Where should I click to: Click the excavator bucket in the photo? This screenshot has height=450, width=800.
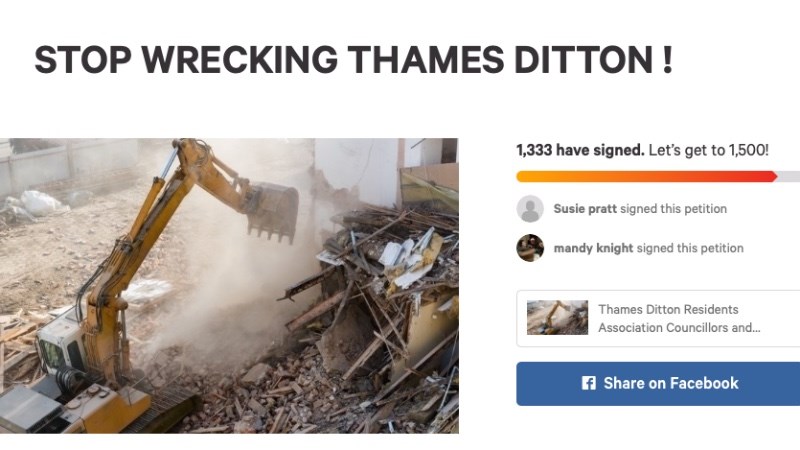[273, 213]
